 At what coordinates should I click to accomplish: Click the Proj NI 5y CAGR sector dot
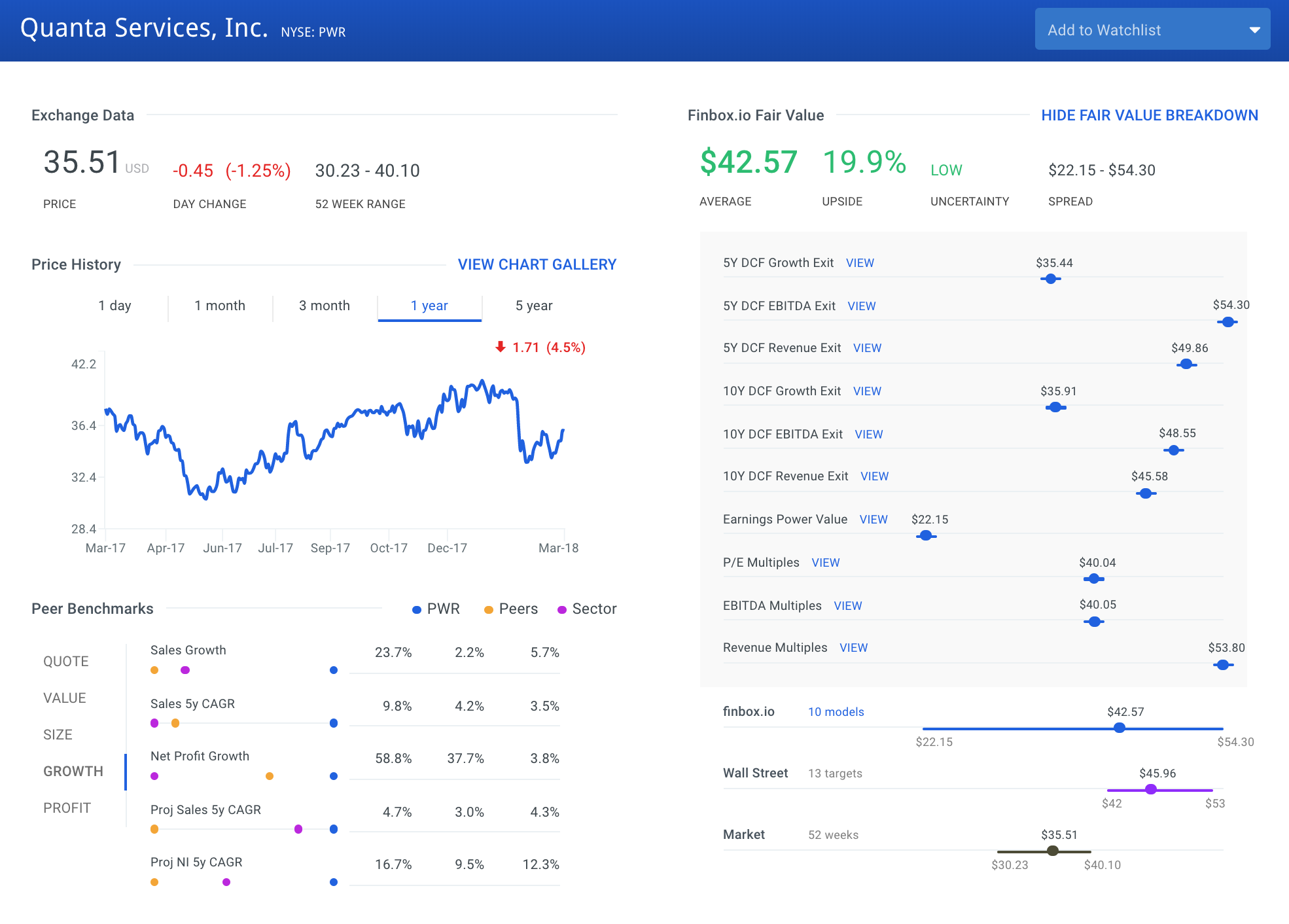point(226,882)
